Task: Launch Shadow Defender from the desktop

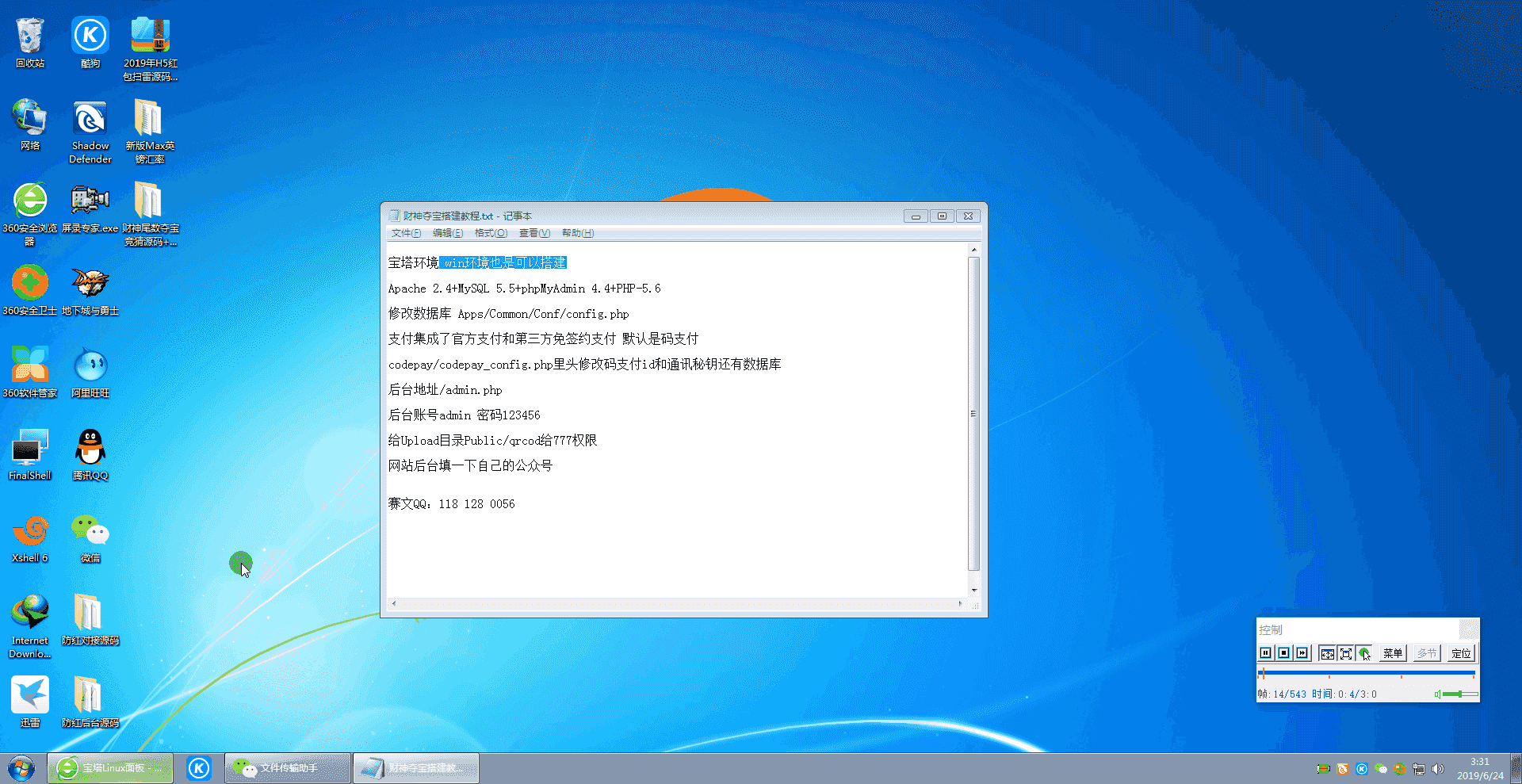Action: coord(90,131)
